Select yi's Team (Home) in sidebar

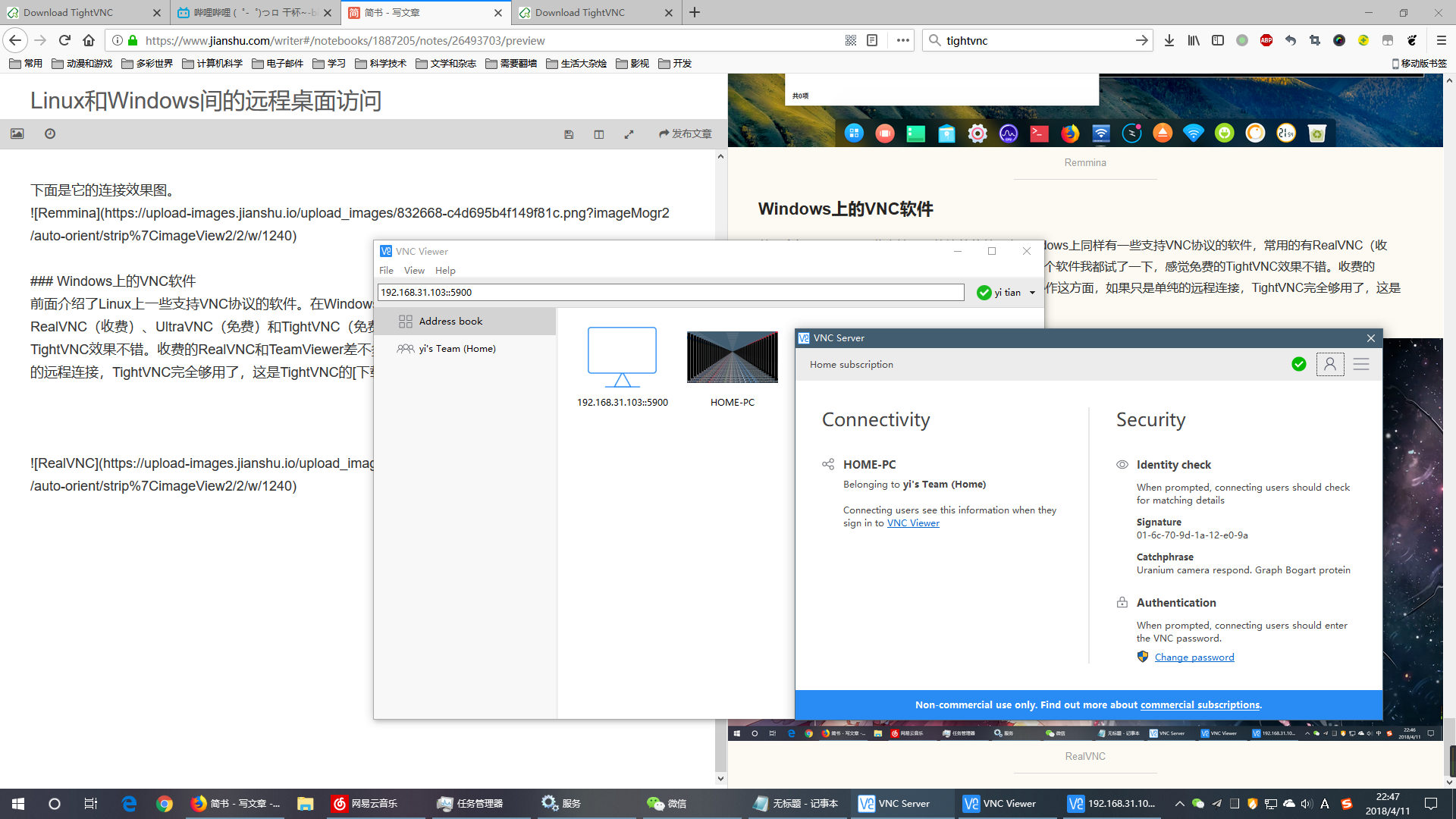(x=465, y=348)
